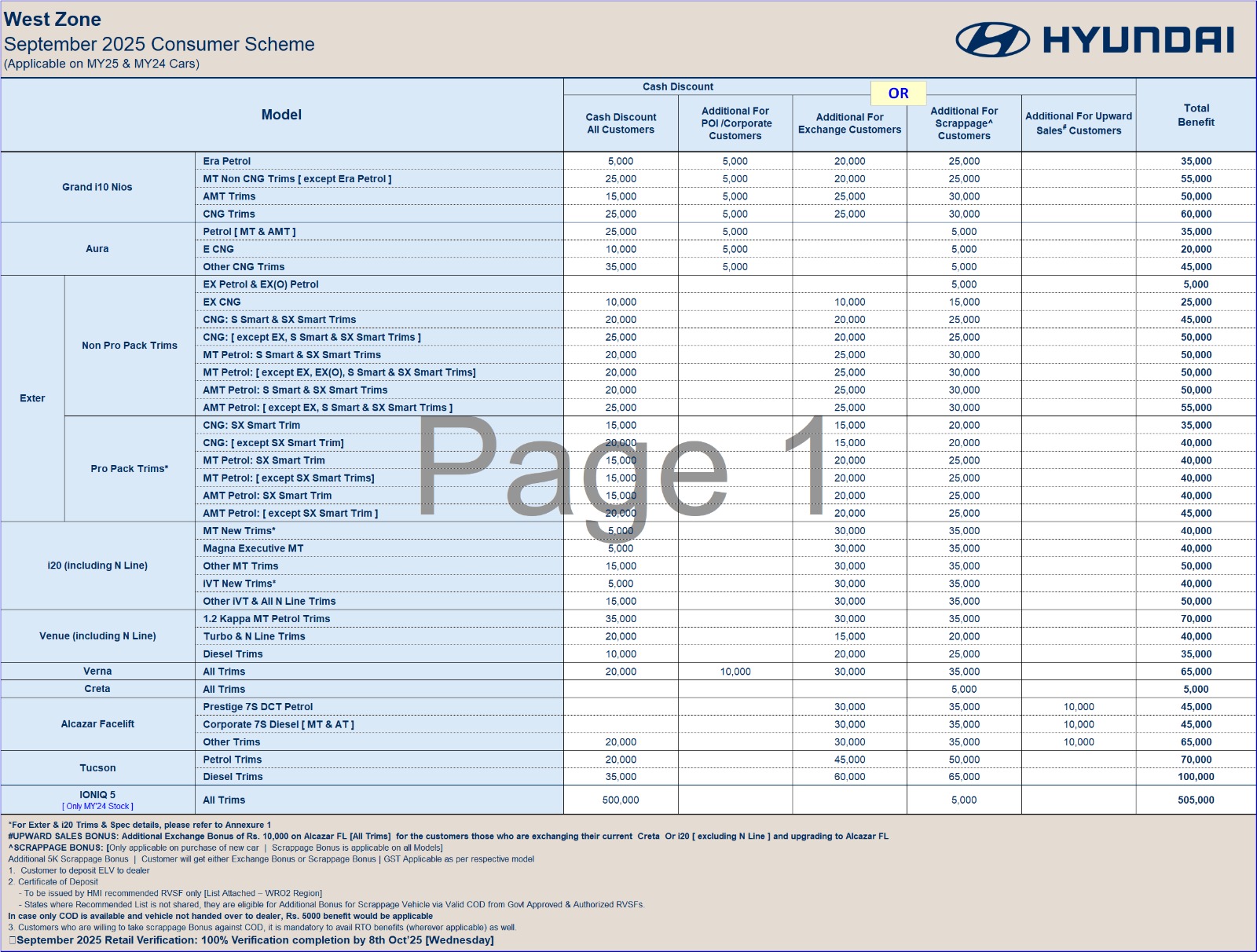Click the HYUNDAI wordmark text

pyautogui.click(x=1138, y=40)
